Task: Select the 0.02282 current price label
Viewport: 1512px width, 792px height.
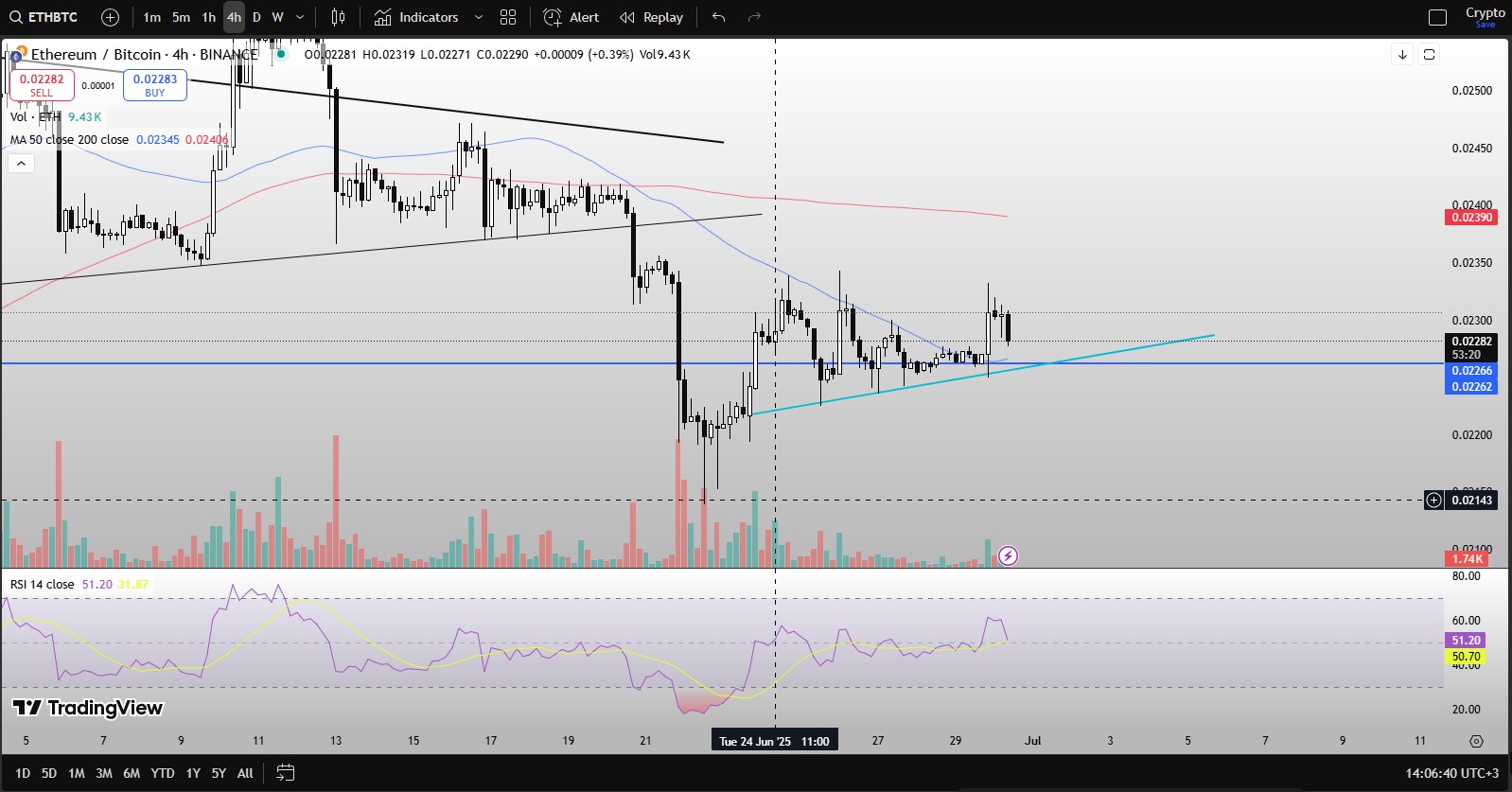Action: pos(1471,341)
